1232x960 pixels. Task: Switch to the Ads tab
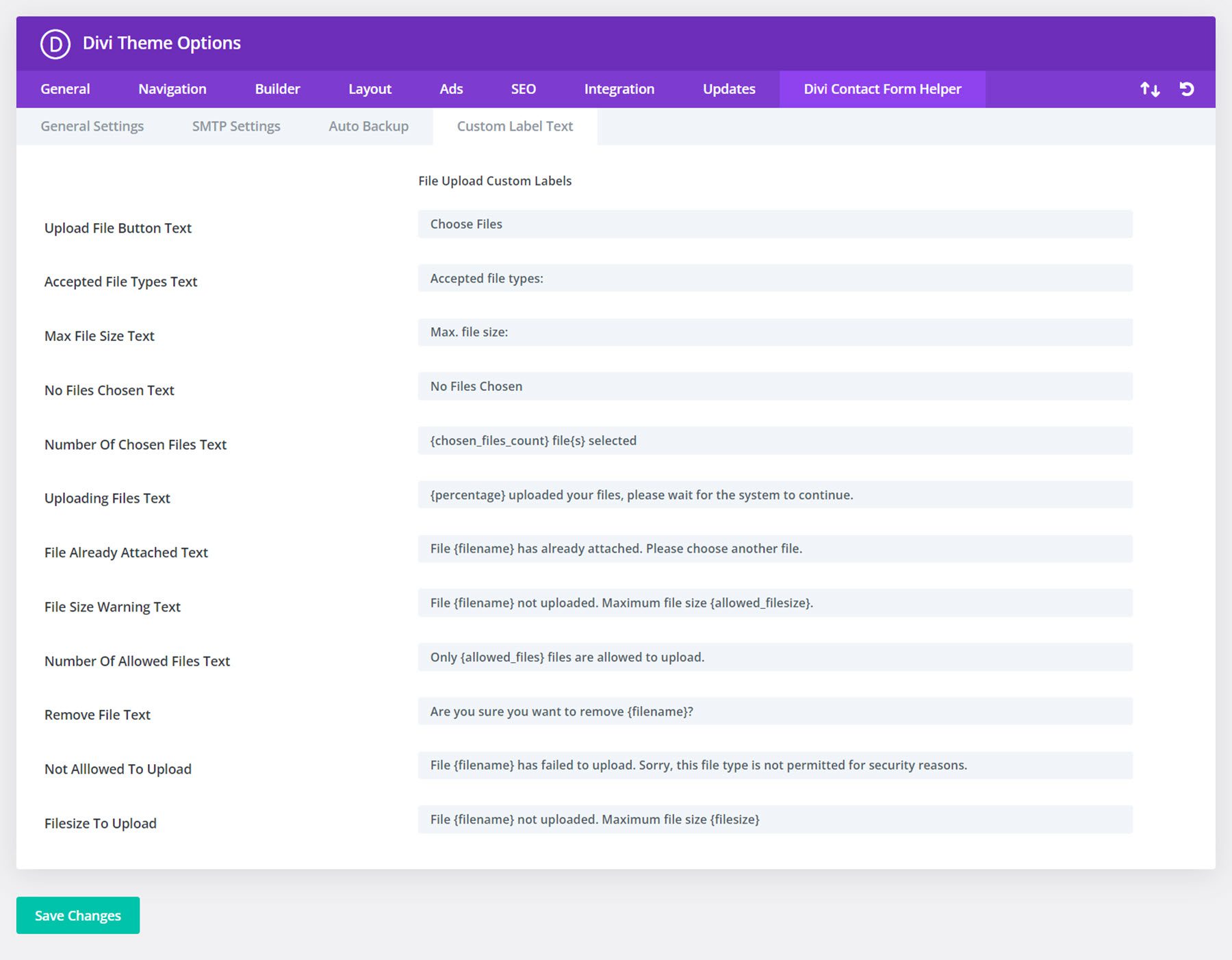451,88
